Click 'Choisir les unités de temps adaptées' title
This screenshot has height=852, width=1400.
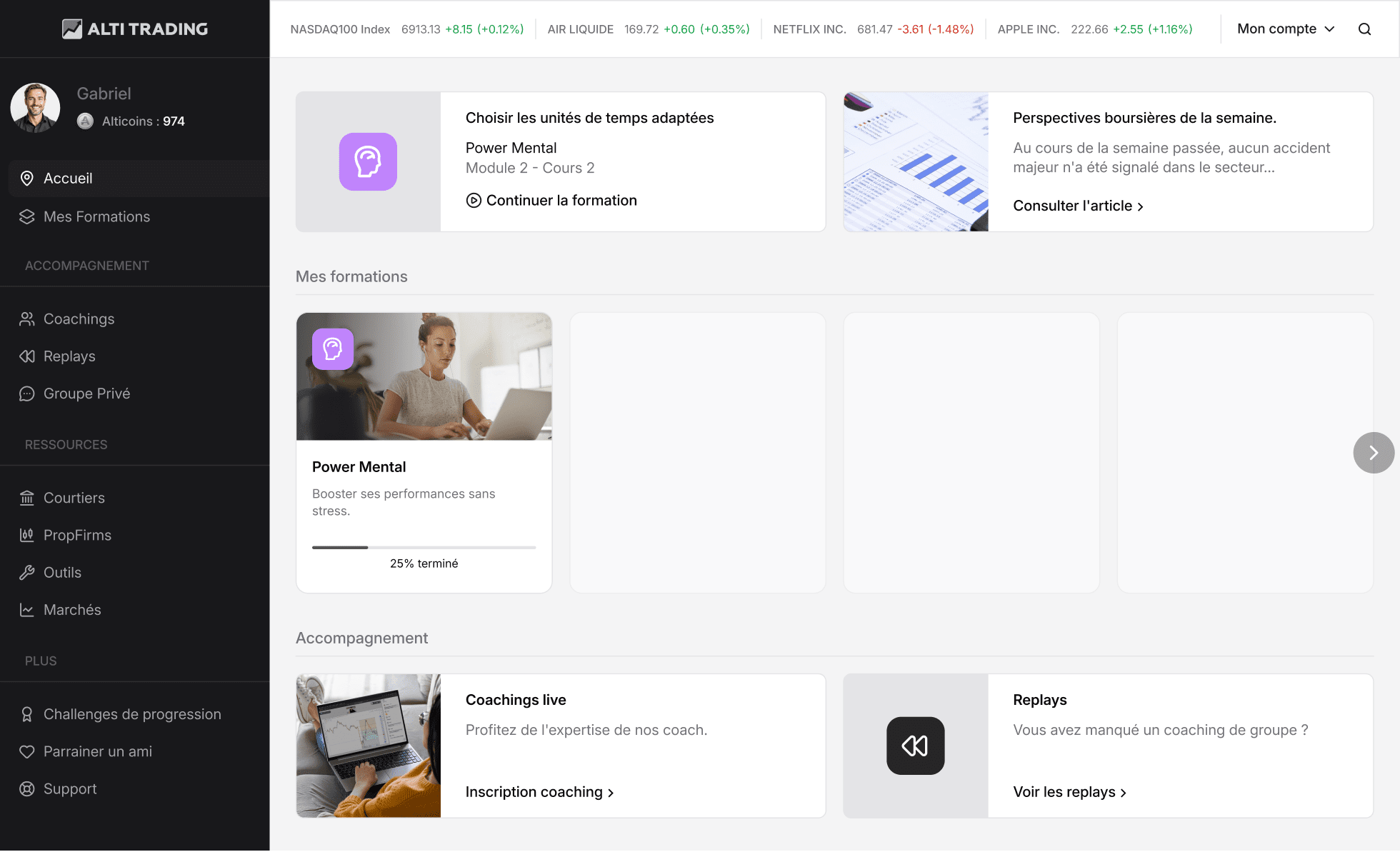[590, 118]
